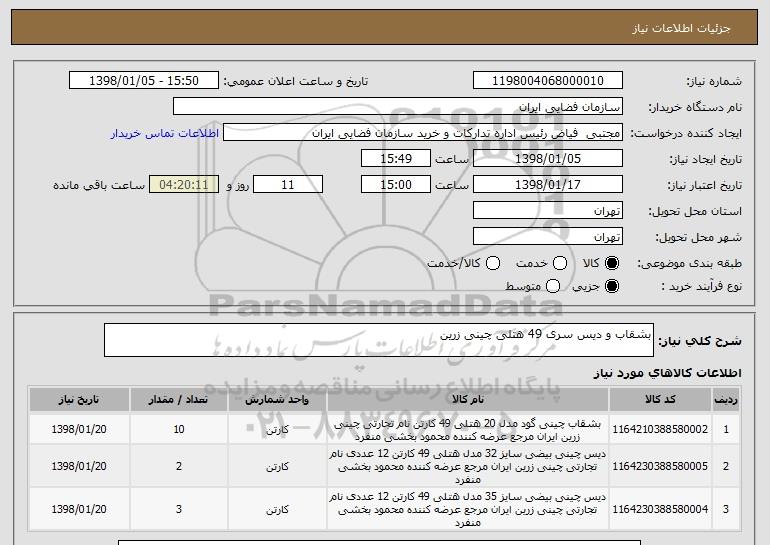Screen dimensions: 770x545
Task: Click the تعداد / مقدار column header
Action: 179,399
